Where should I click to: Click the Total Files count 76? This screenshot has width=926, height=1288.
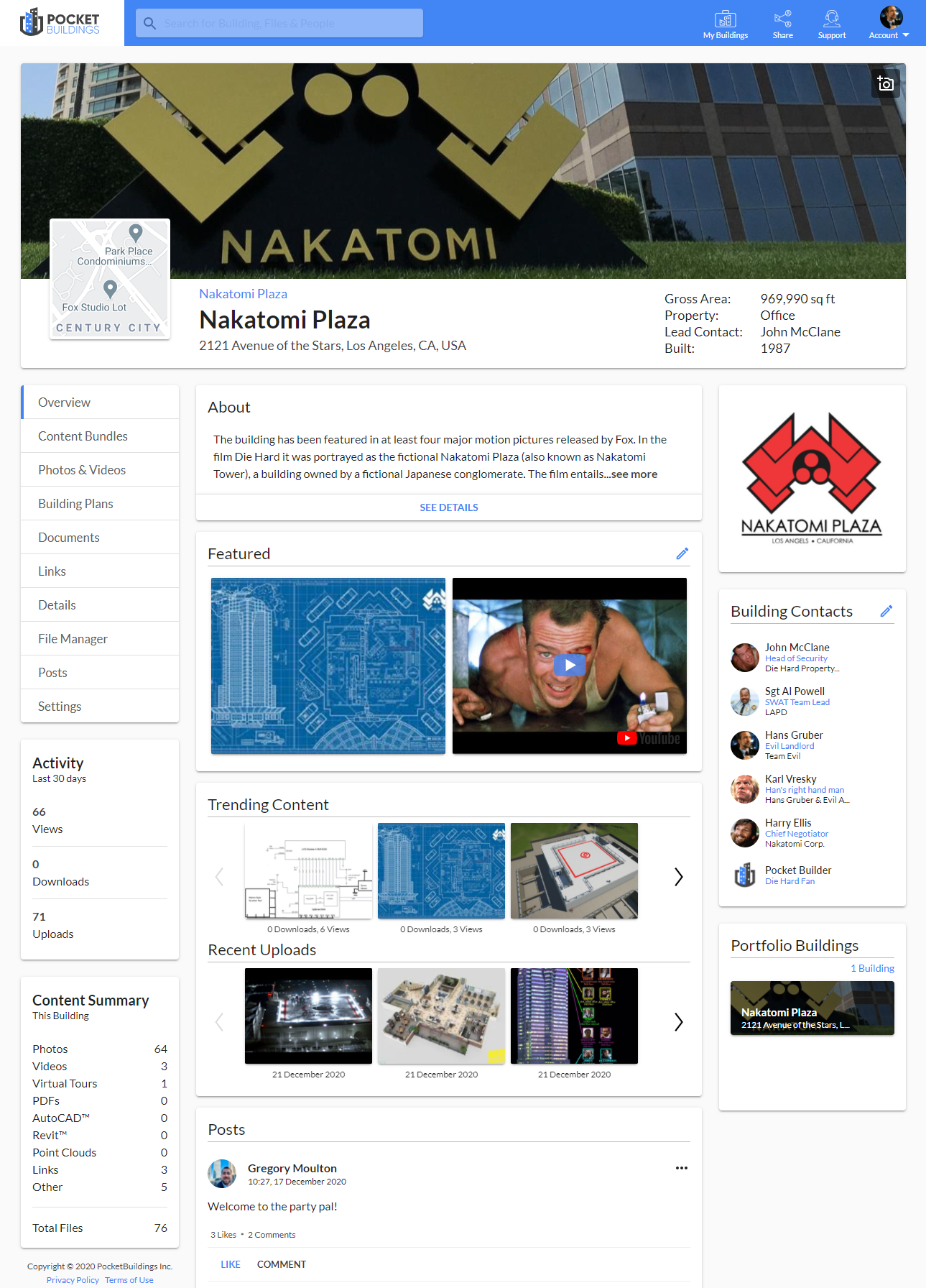pos(161,1228)
